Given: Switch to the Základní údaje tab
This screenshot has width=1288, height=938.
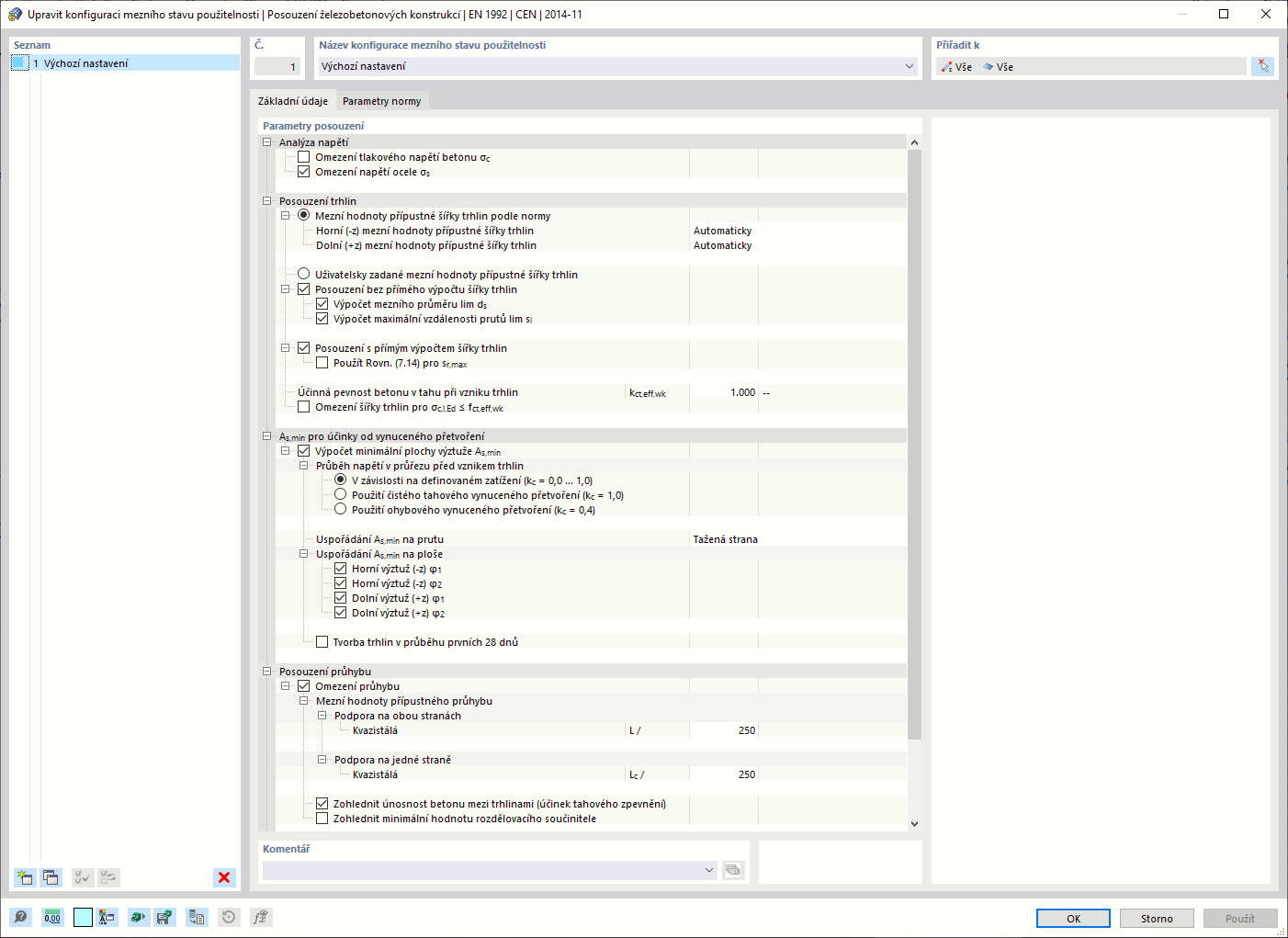Looking at the screenshot, I should click(x=293, y=101).
